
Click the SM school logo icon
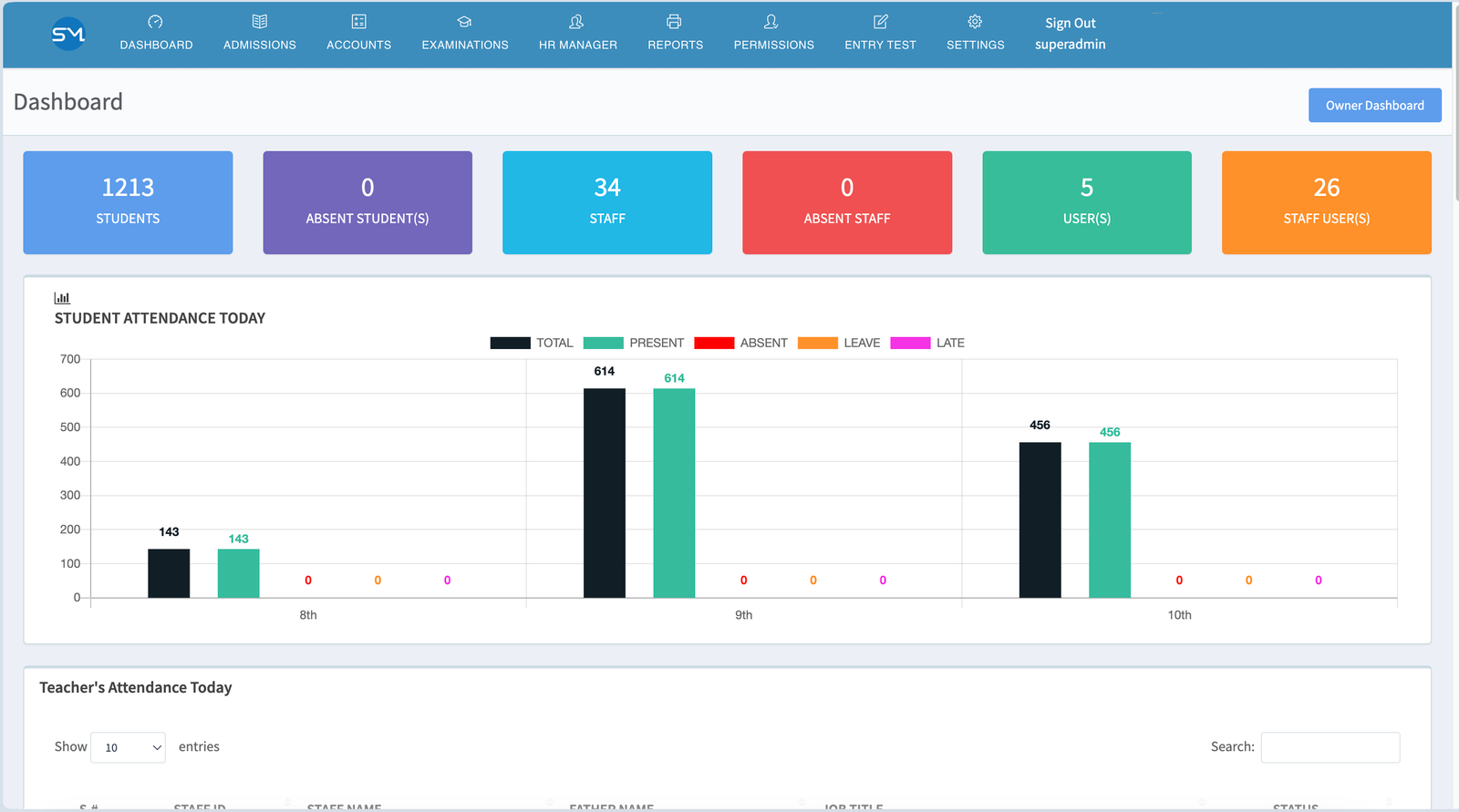point(68,35)
